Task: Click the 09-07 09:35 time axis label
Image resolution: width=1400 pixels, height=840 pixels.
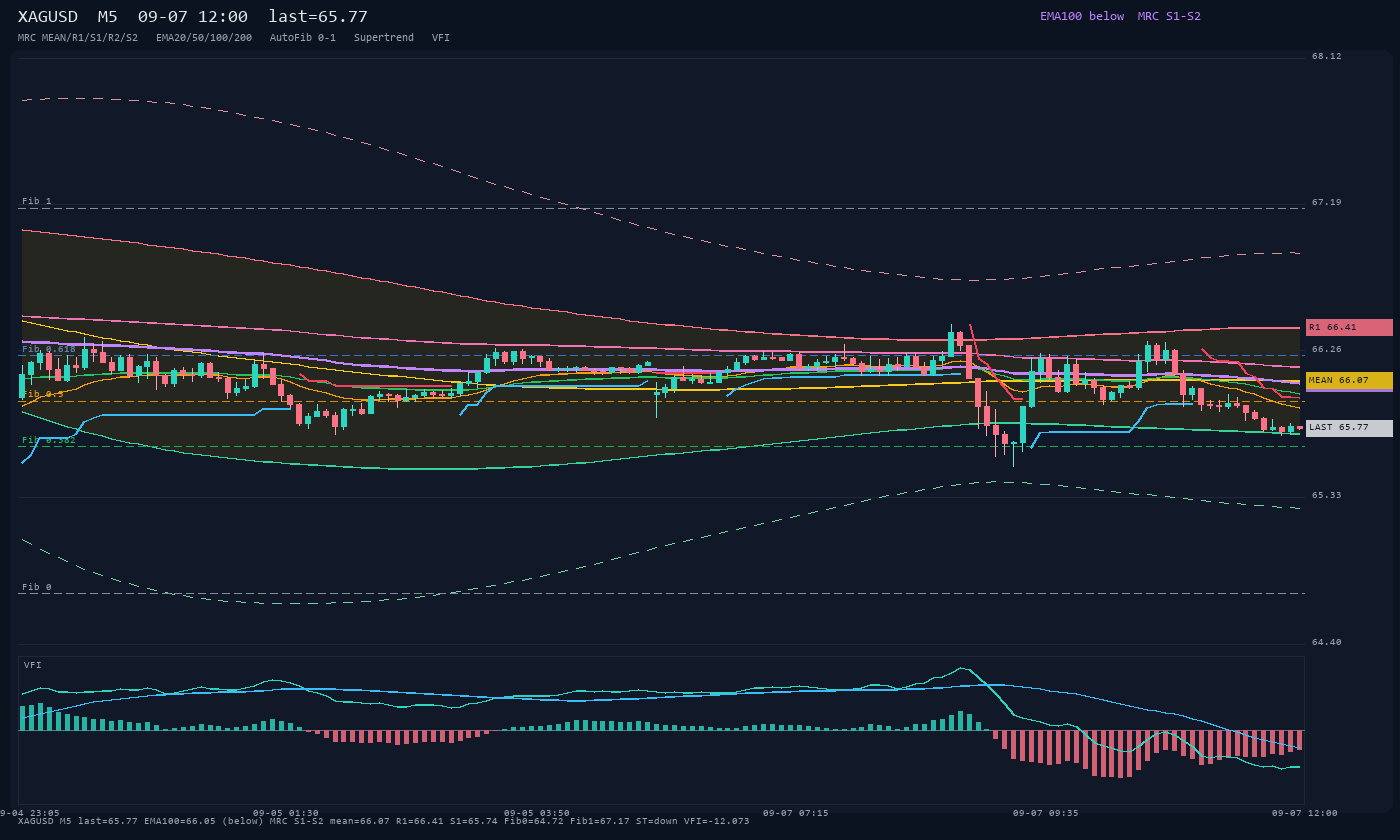Action: click(1046, 813)
